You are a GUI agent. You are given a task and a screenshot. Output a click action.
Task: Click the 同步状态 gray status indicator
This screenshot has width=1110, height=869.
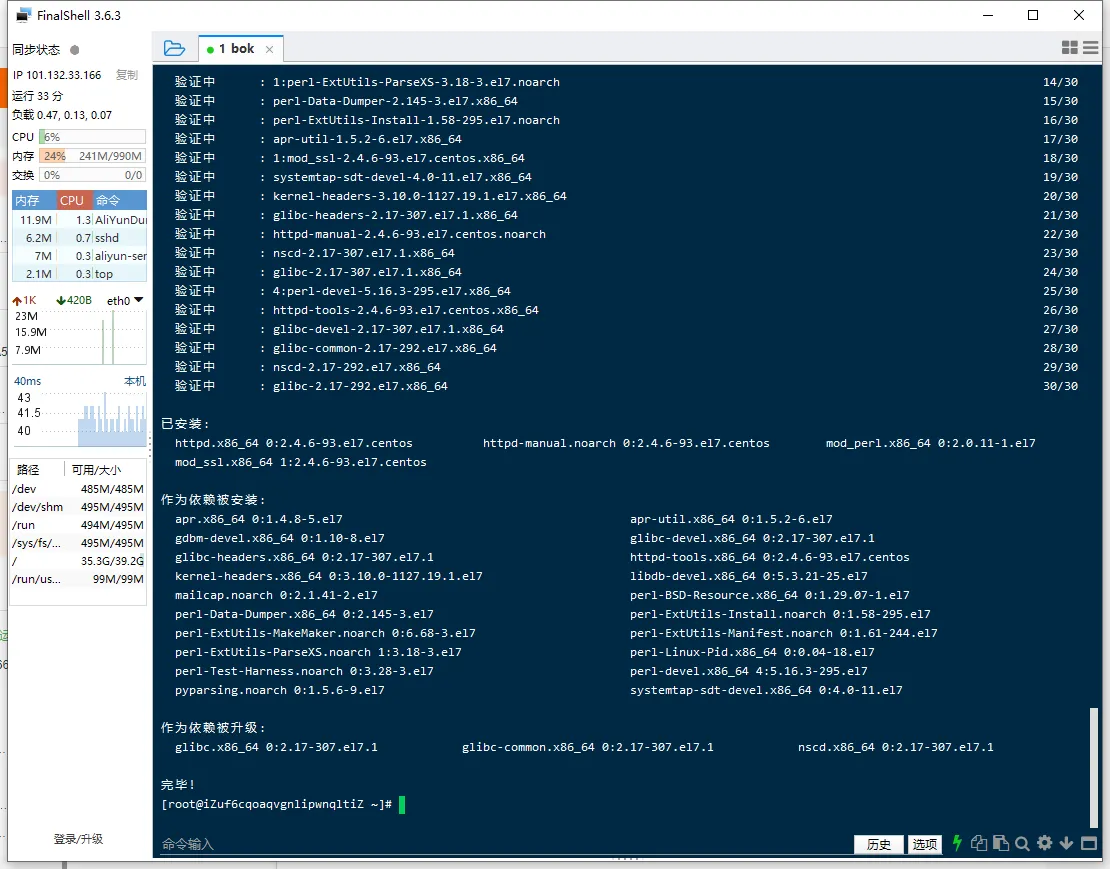[x=74, y=50]
